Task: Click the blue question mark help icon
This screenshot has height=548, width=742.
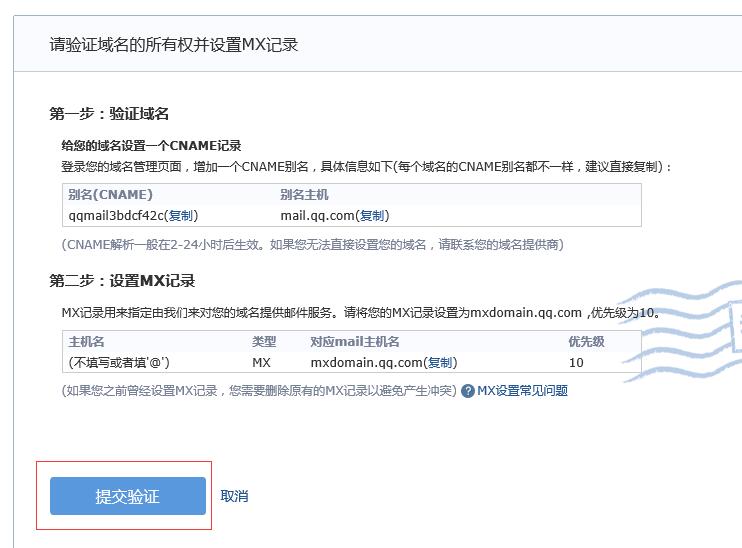Action: click(x=468, y=391)
